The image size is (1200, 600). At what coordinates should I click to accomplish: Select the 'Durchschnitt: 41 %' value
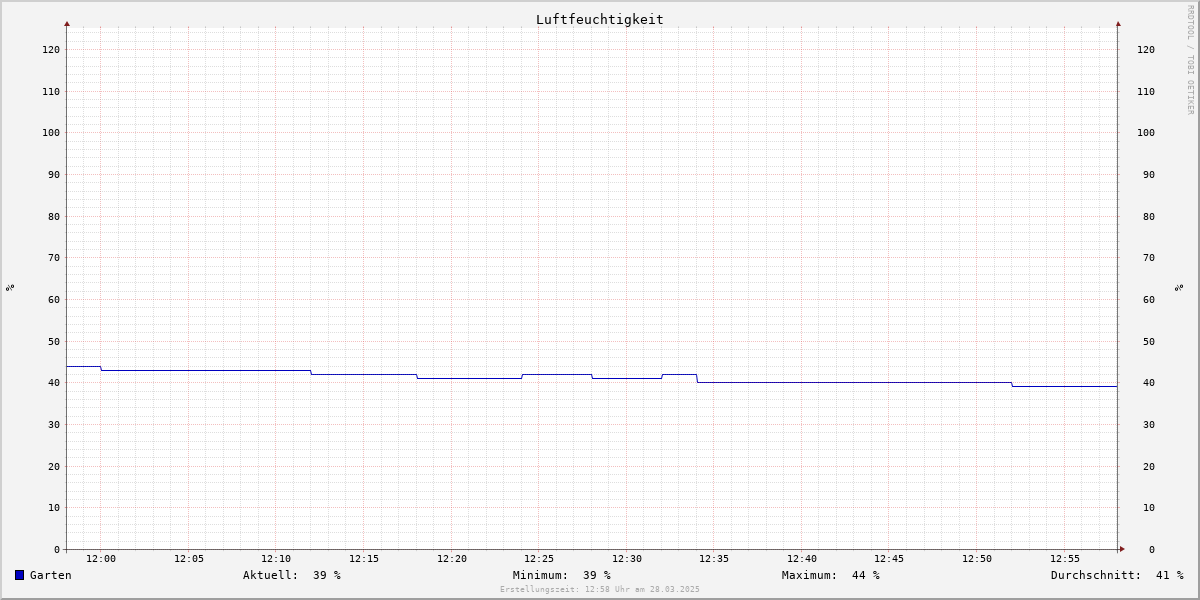[1117, 575]
